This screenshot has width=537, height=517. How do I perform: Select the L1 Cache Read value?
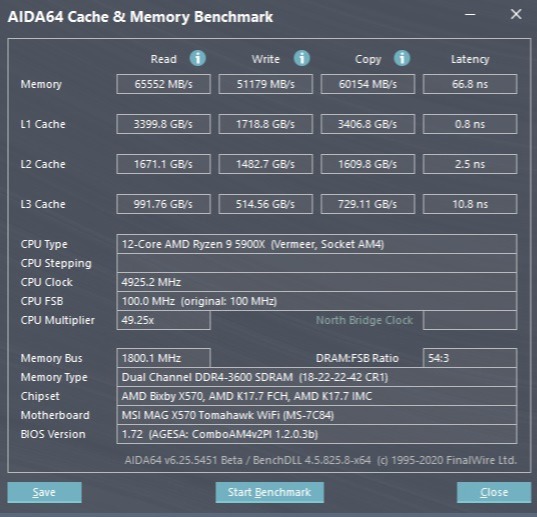(163, 124)
